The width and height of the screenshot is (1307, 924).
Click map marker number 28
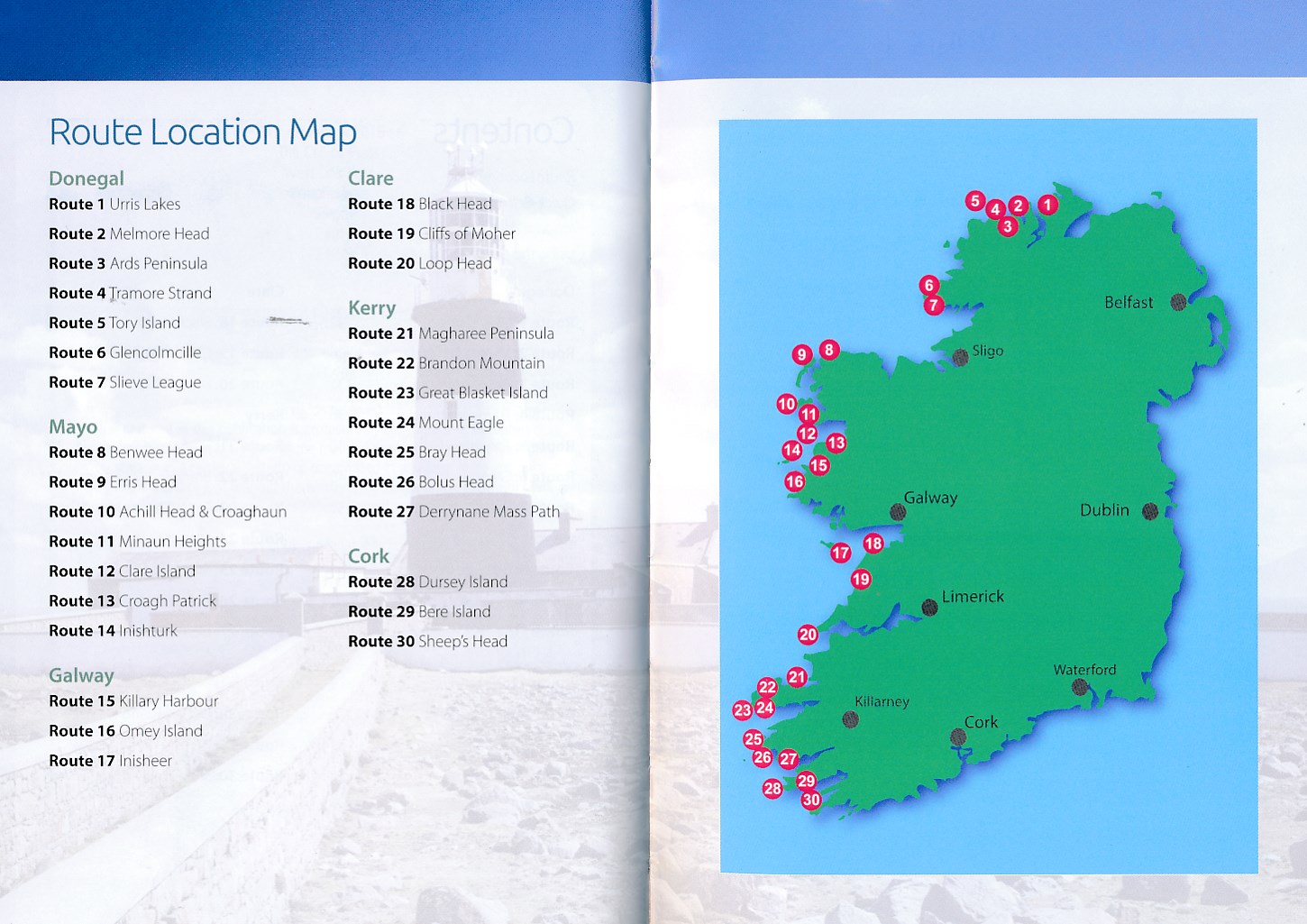click(772, 789)
